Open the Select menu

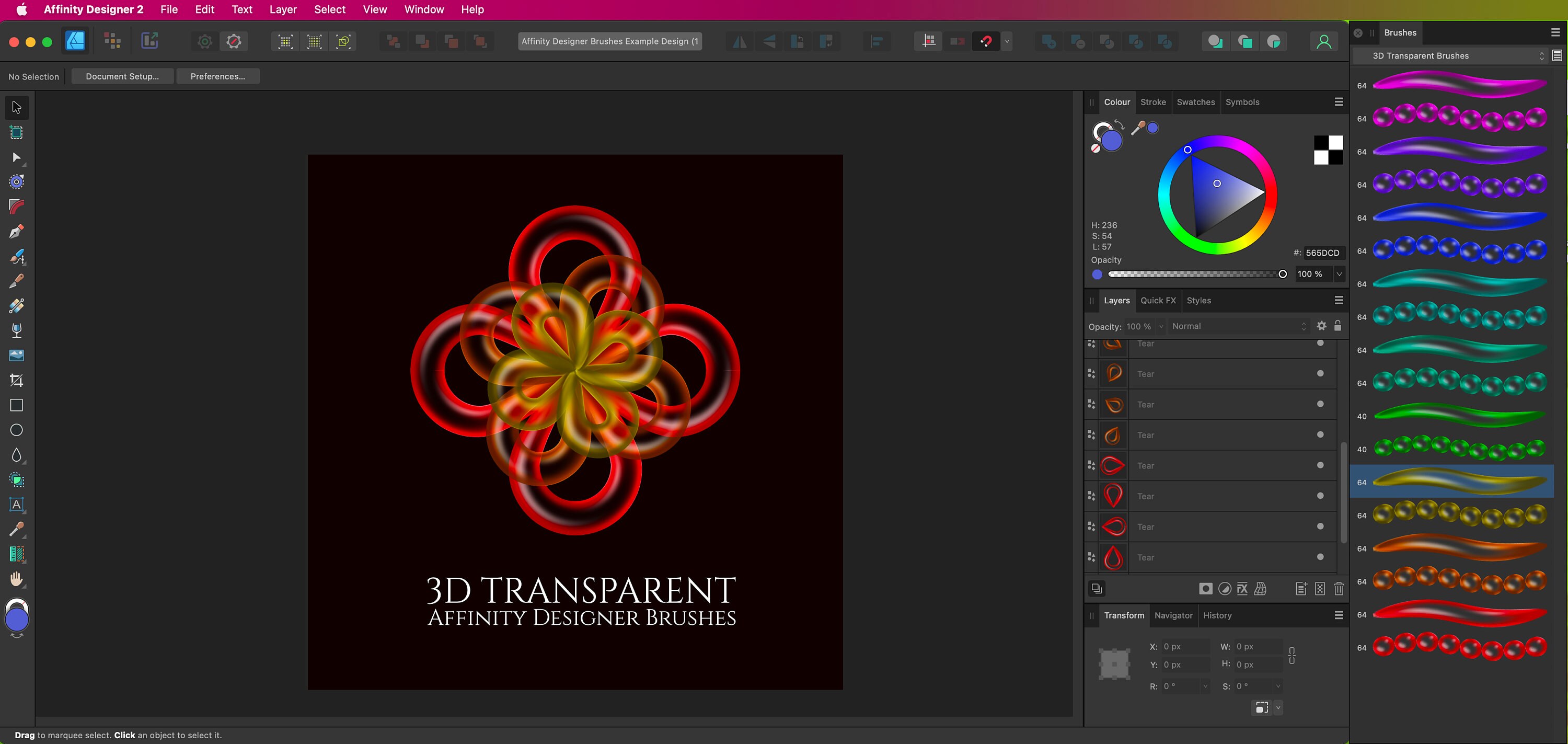coord(329,10)
